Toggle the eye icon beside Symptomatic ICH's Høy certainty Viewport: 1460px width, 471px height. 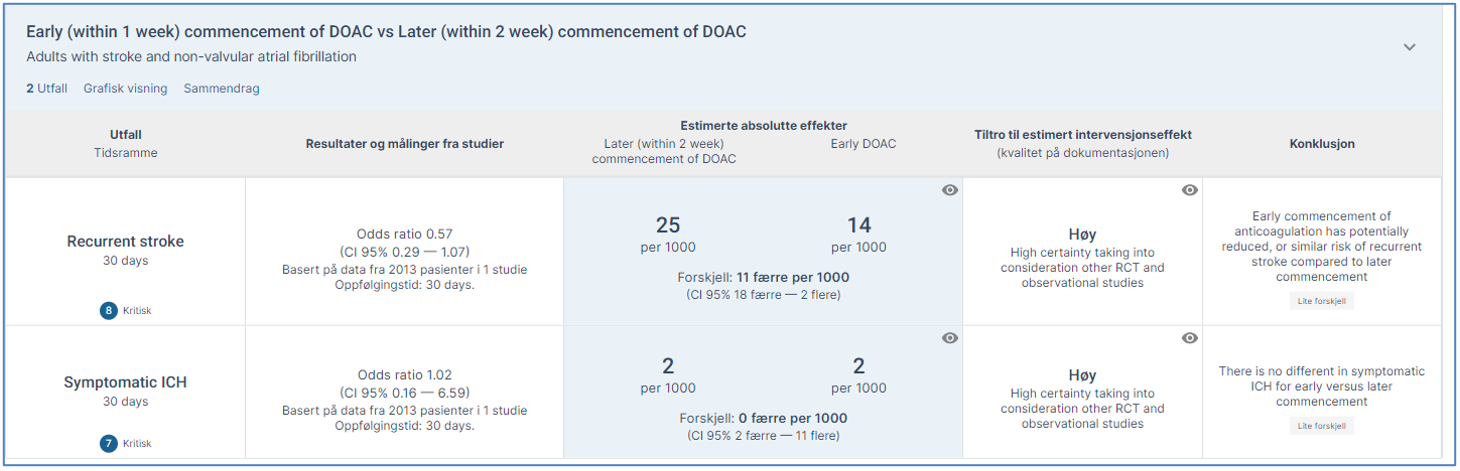[x=1190, y=338]
